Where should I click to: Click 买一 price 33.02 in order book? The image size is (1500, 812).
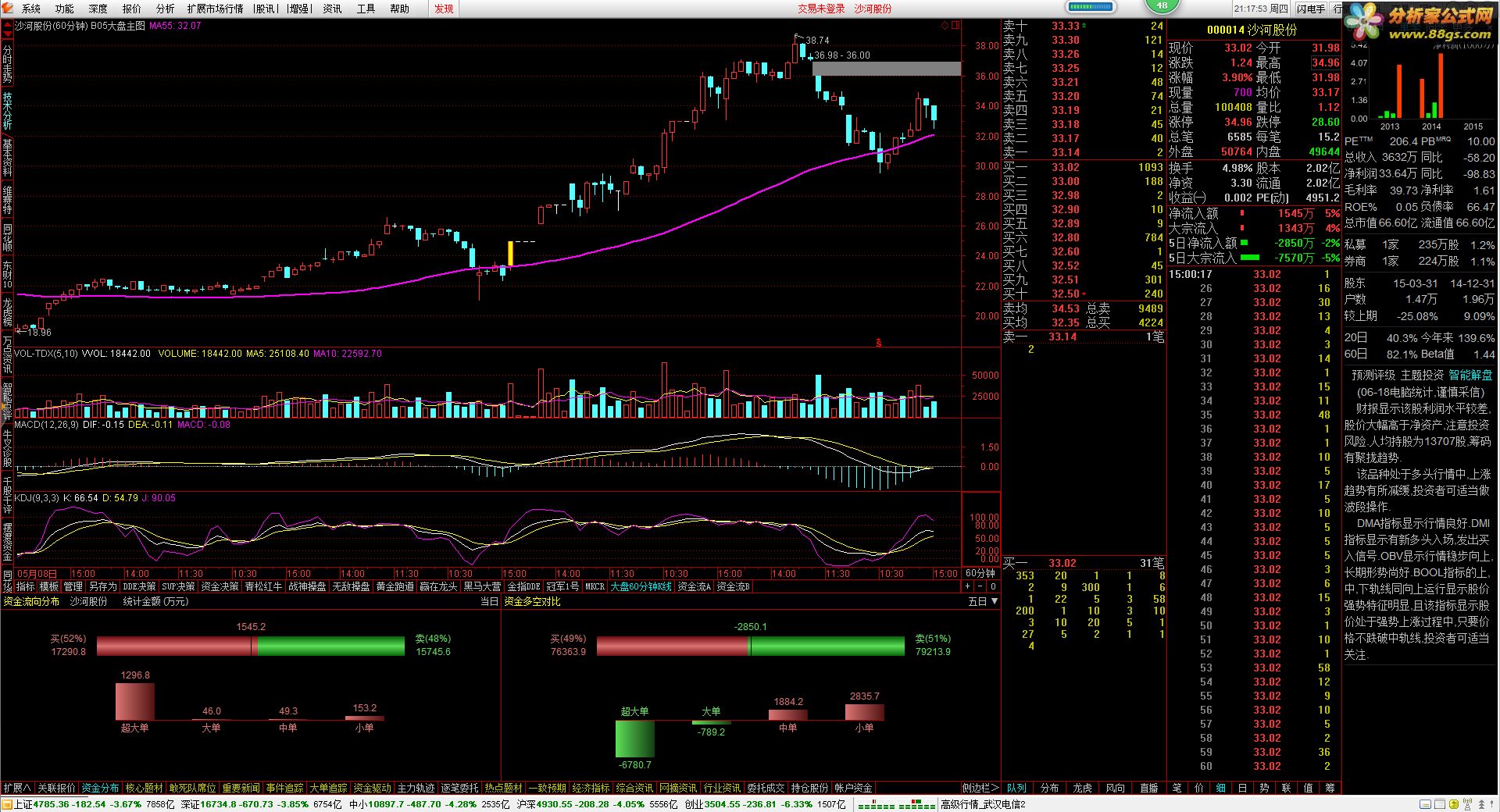pos(1066,167)
